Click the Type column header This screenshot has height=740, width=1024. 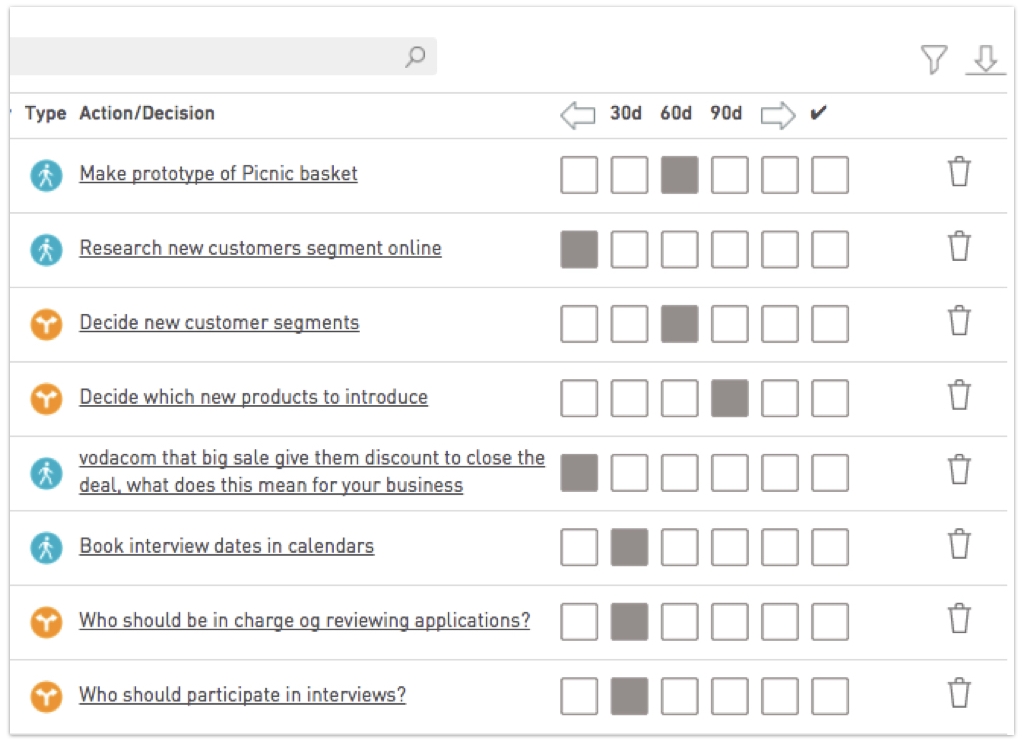tap(45, 113)
